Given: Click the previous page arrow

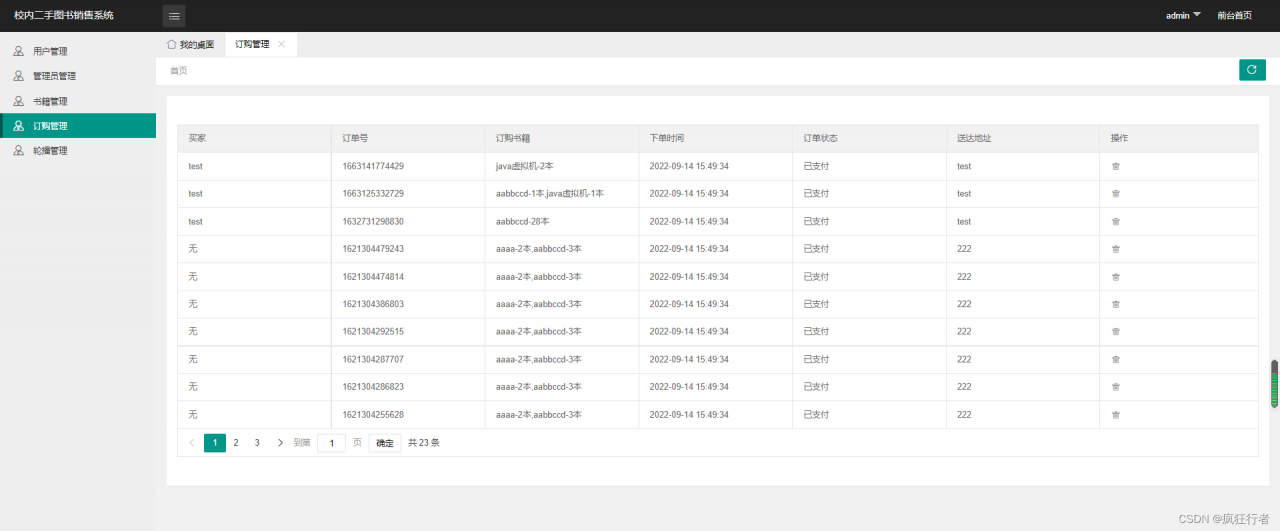Looking at the screenshot, I should pyautogui.click(x=192, y=443).
